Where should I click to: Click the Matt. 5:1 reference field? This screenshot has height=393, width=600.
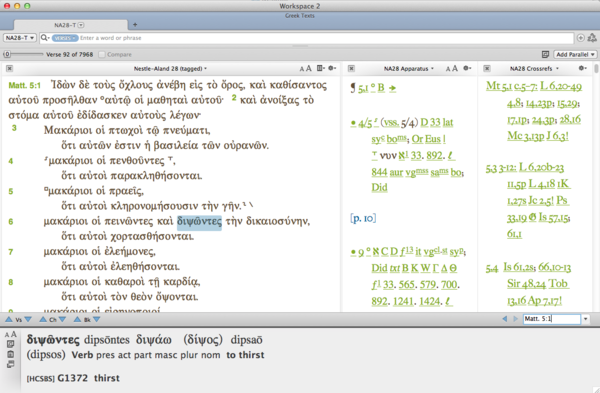pos(552,319)
